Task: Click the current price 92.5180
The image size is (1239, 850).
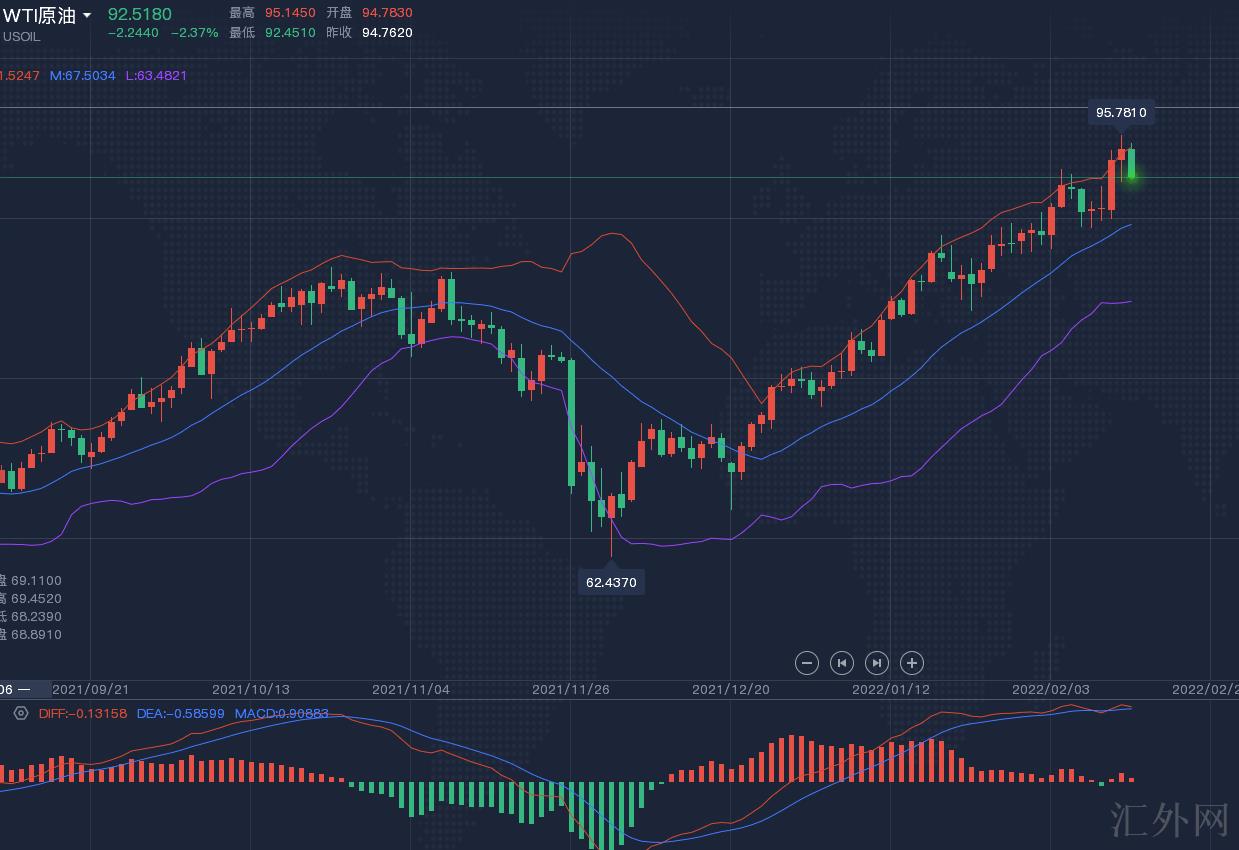Action: click(139, 14)
